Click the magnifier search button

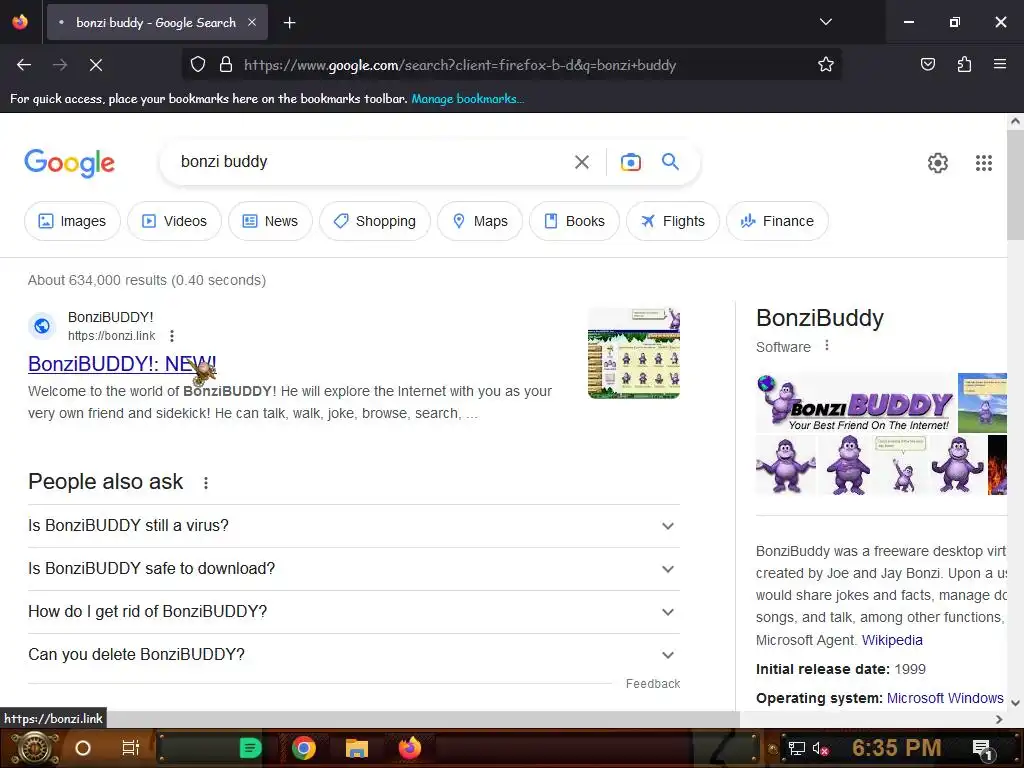coord(670,161)
